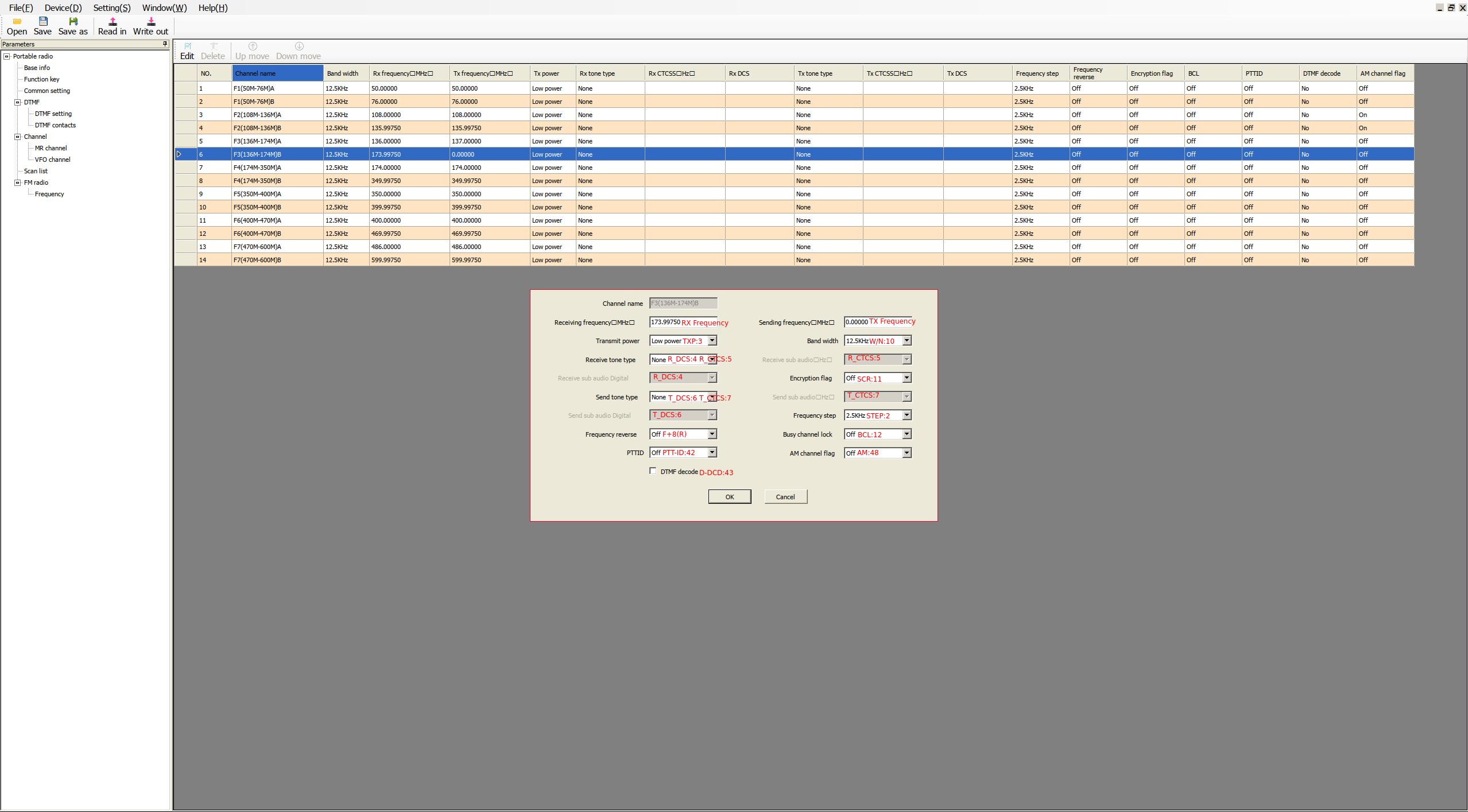Open the Setting menu

click(x=112, y=7)
